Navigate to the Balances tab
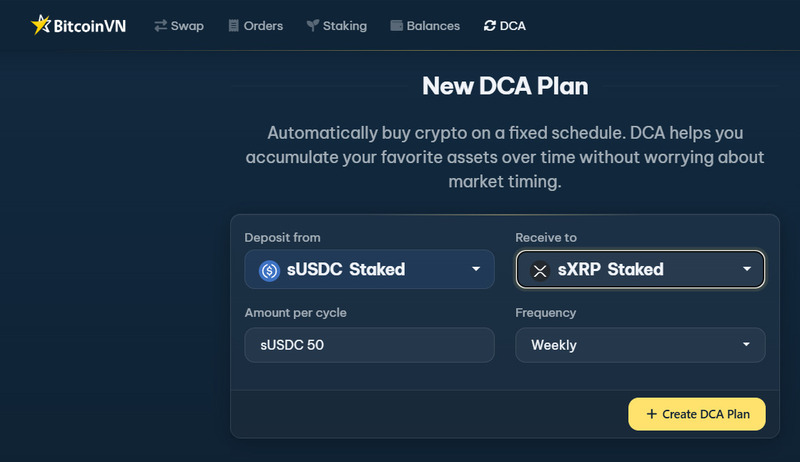Screen dimensions: 800x462 pos(434,26)
